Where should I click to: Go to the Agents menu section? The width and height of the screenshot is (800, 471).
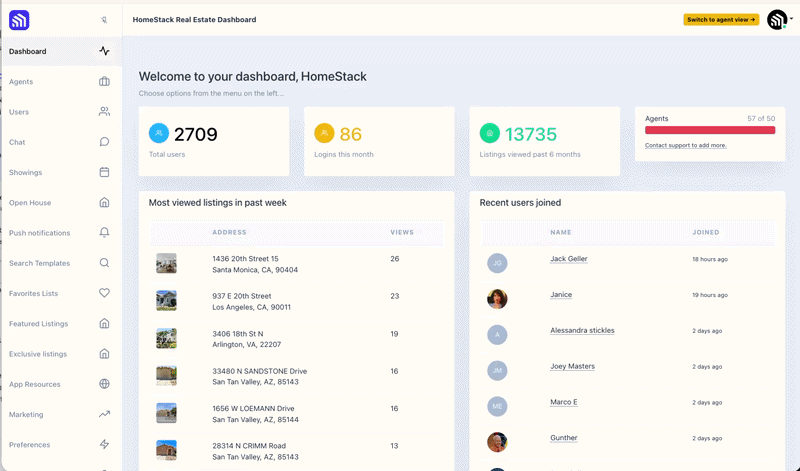[x=62, y=82]
